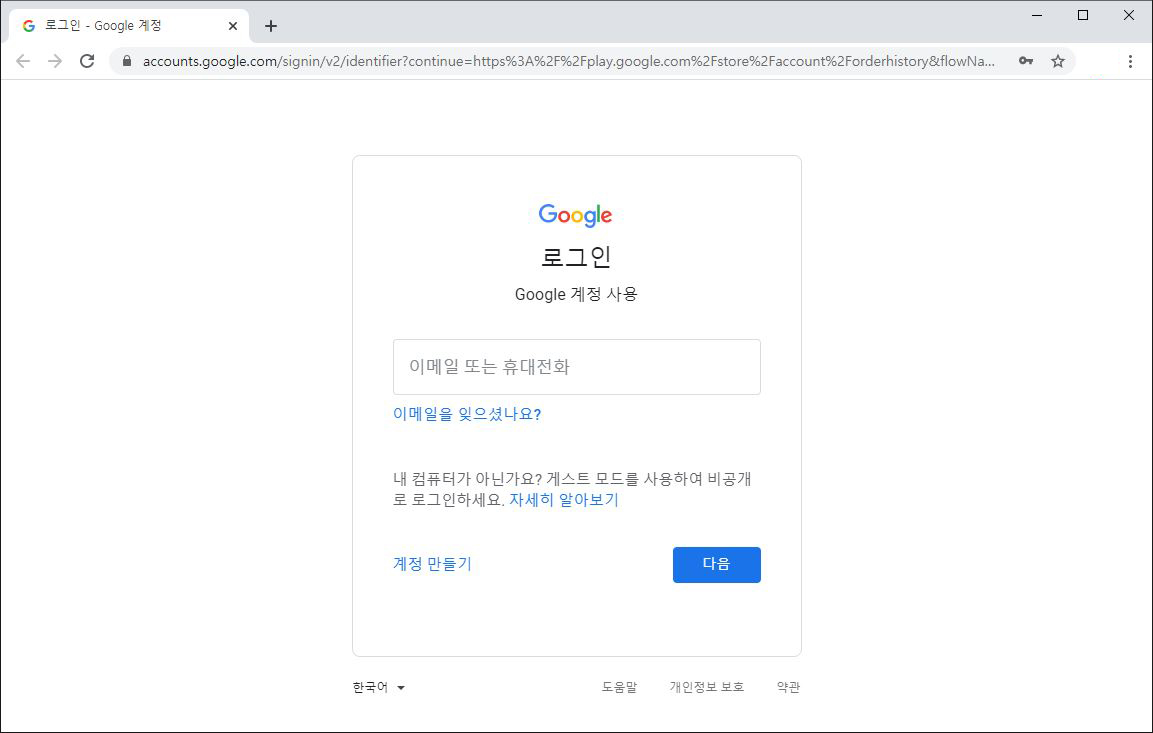Select the 로그인 - Google 계정 tab

[129, 26]
